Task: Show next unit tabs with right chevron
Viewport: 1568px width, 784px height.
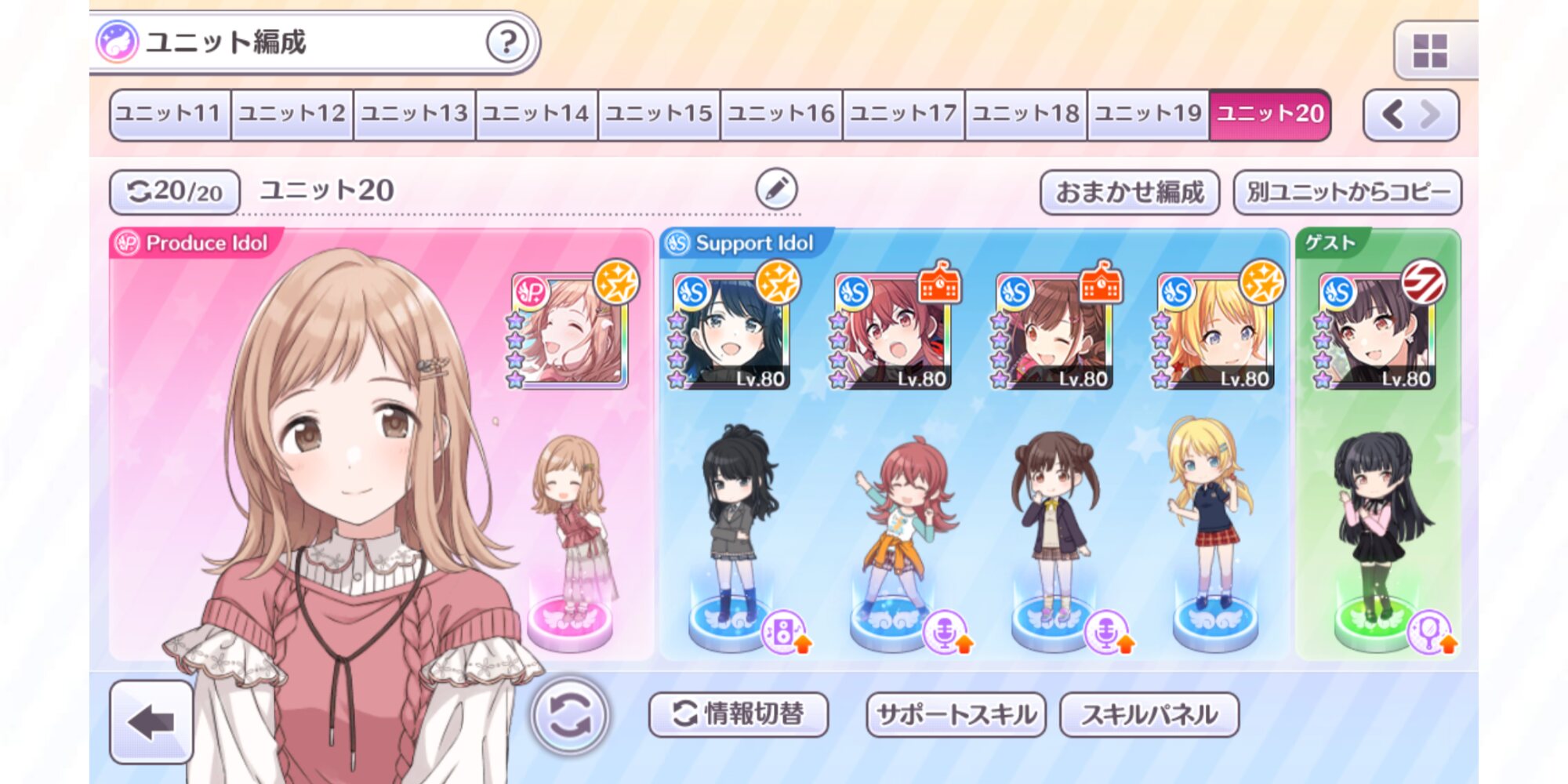Action: click(x=1432, y=114)
